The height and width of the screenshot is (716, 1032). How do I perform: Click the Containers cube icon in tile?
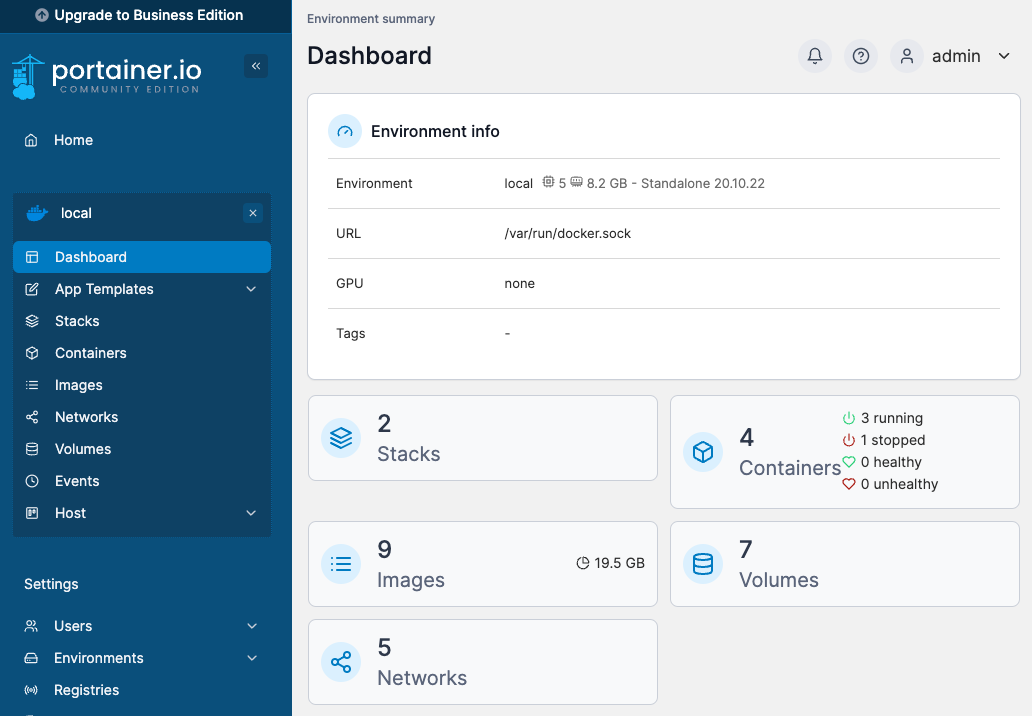pyautogui.click(x=703, y=452)
